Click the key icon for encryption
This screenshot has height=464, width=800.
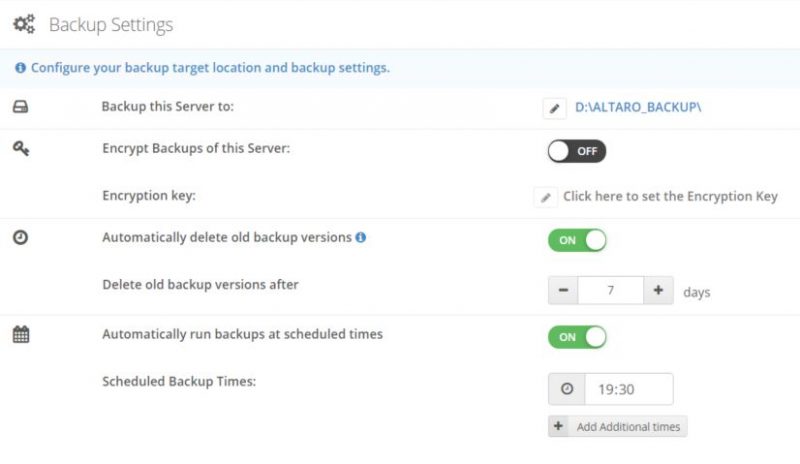[x=20, y=149]
